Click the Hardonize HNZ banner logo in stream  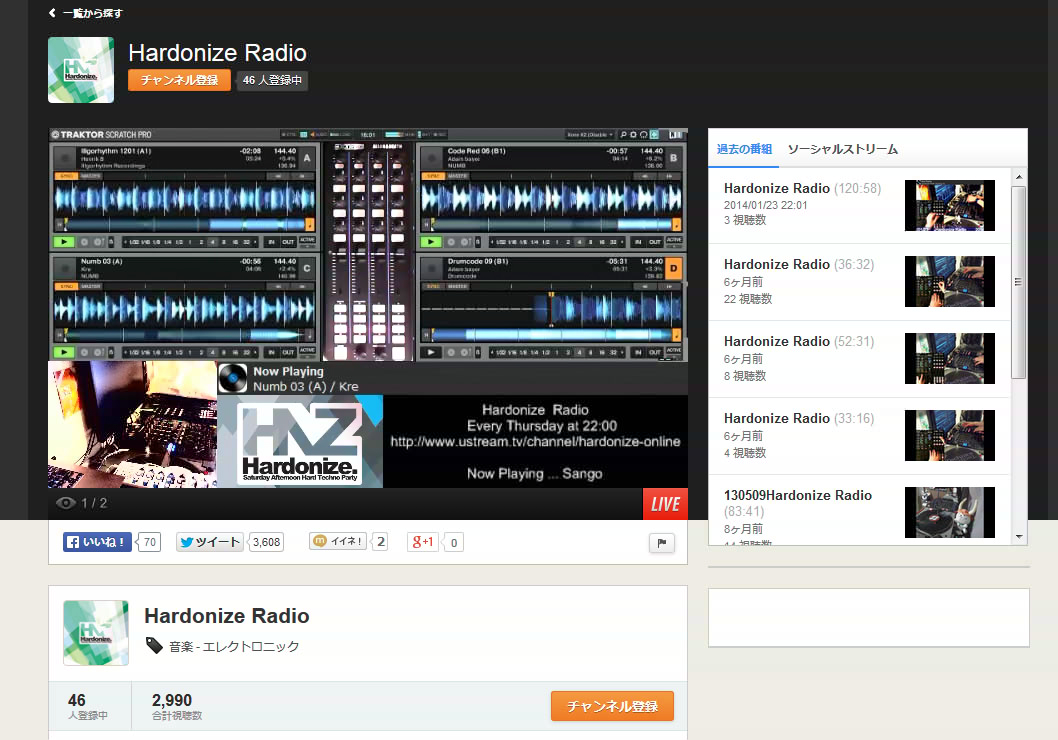pyautogui.click(x=300, y=442)
